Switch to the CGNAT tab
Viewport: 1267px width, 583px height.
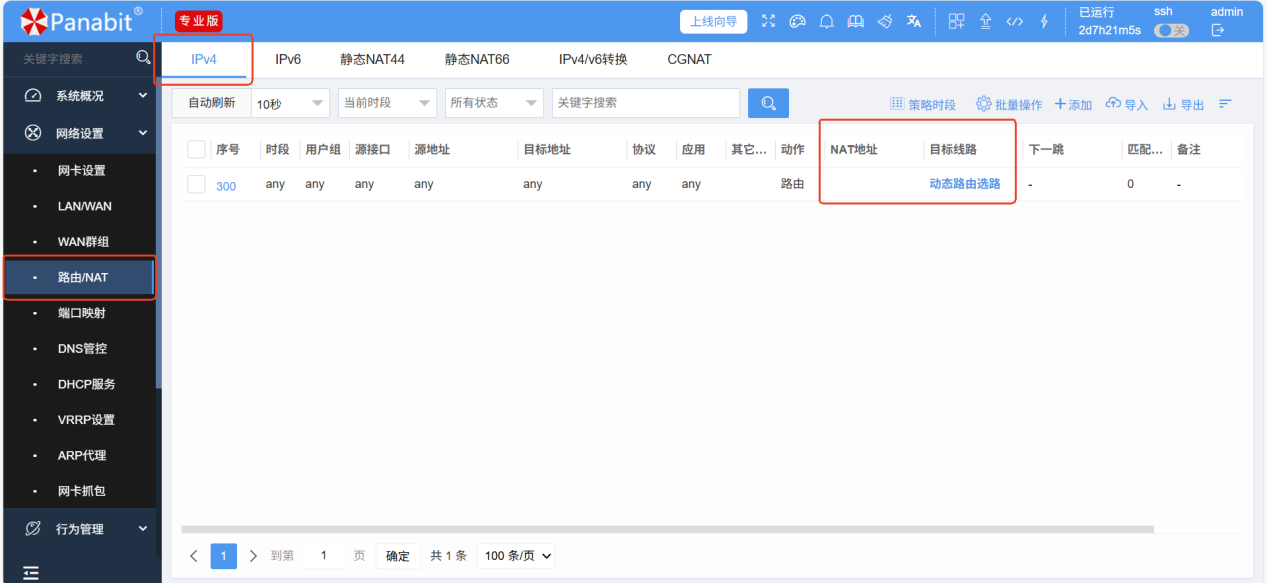689,59
